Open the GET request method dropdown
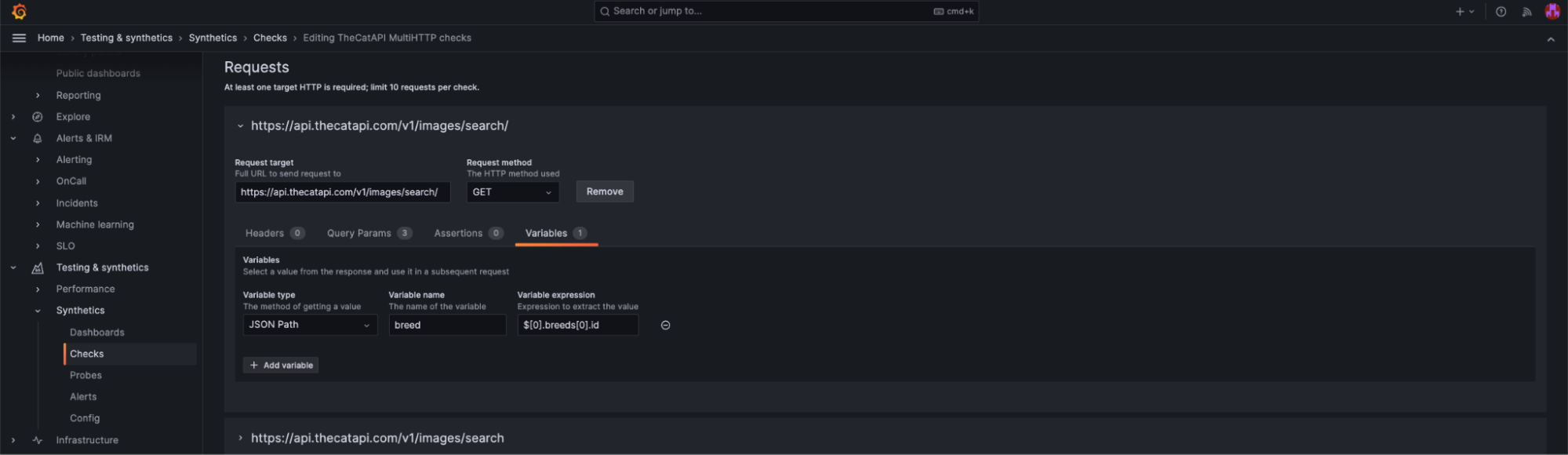The height and width of the screenshot is (455, 1568). pos(513,192)
